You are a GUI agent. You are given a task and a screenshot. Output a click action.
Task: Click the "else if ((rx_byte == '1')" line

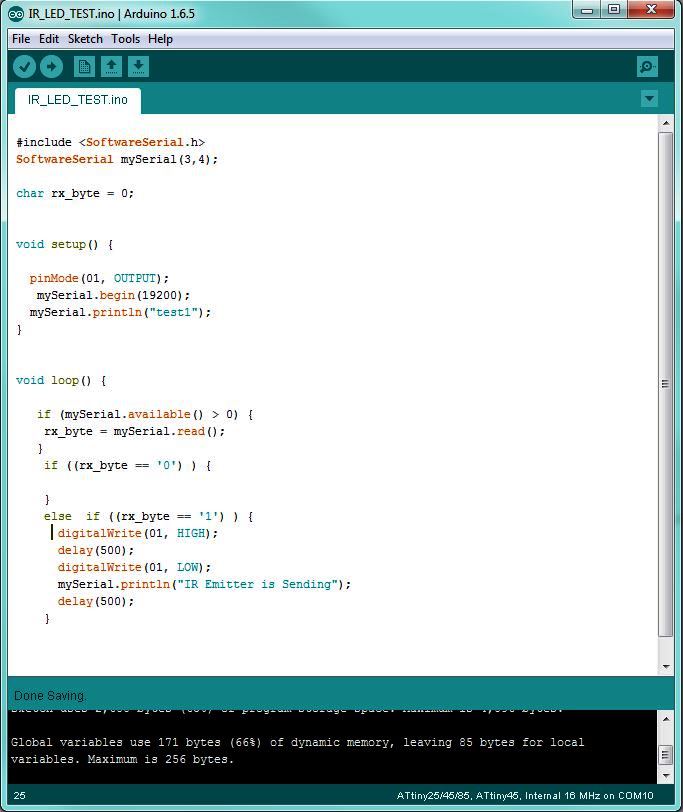(x=149, y=516)
